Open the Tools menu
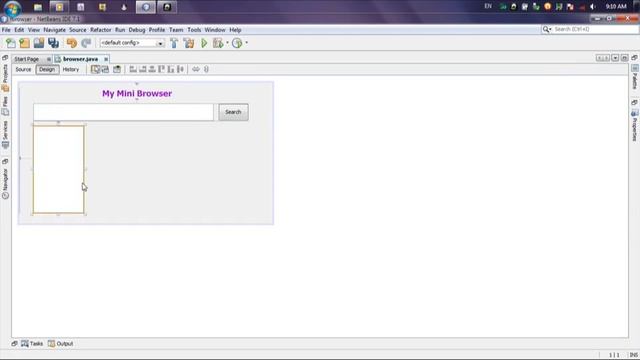Image resolution: width=640 pixels, height=360 pixels. tap(194, 30)
